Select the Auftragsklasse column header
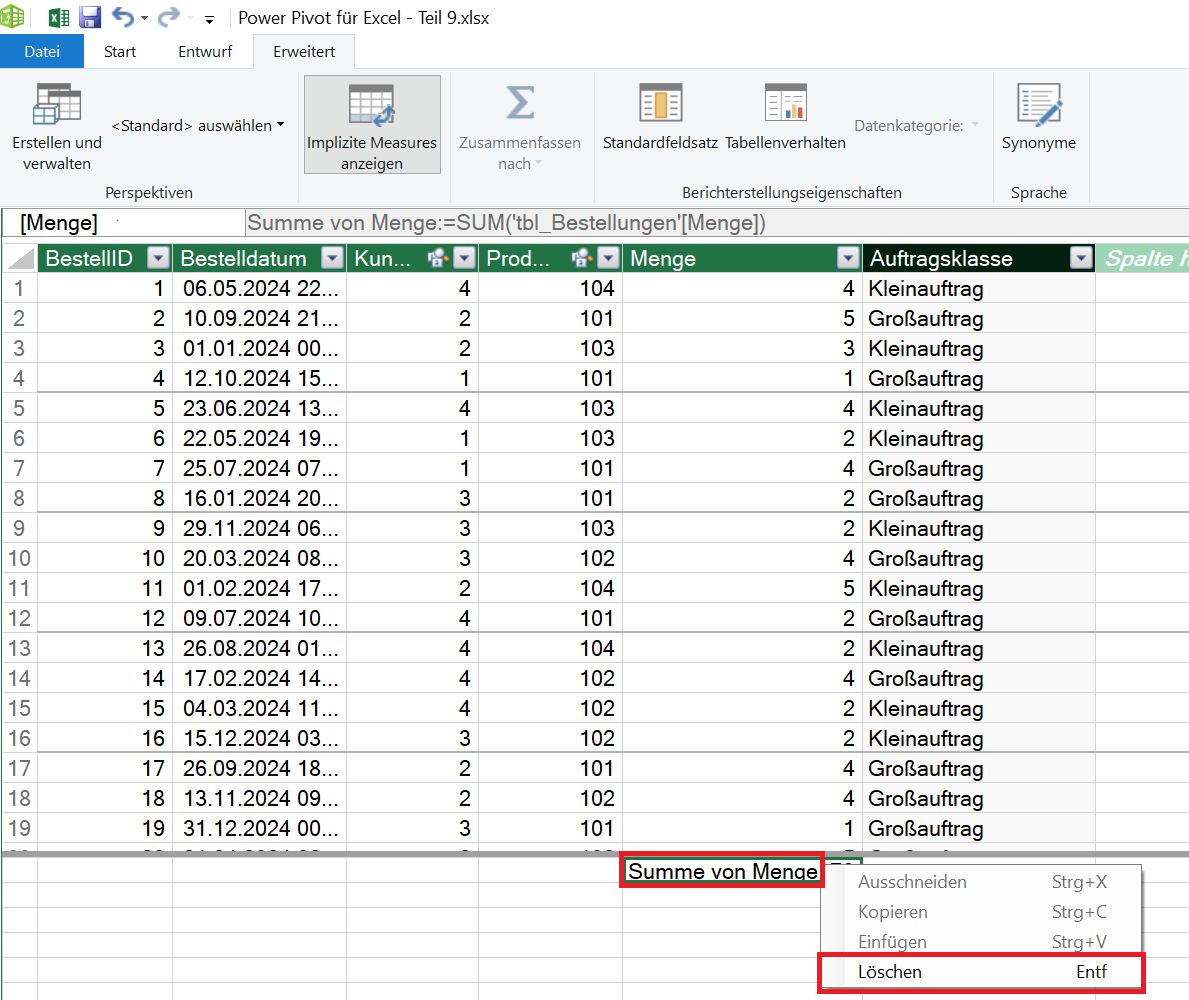Image resolution: width=1189 pixels, height=1000 pixels. (x=941, y=259)
